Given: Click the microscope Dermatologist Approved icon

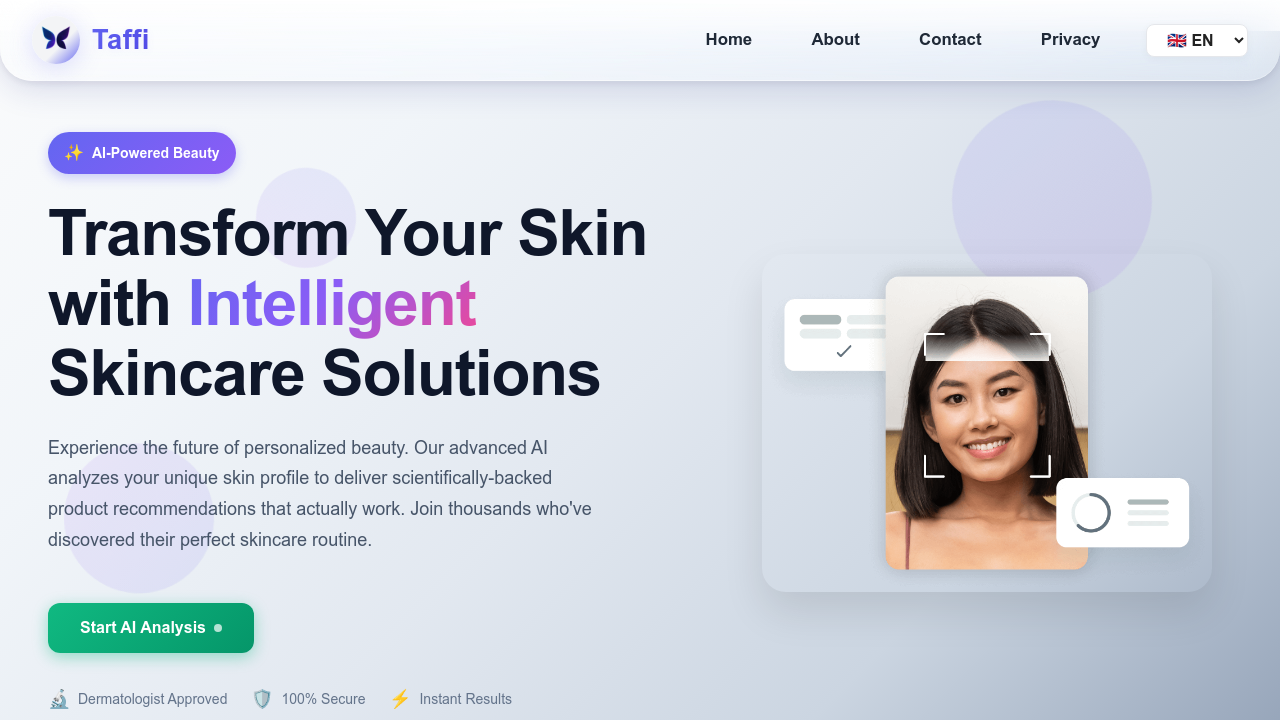Looking at the screenshot, I should pyautogui.click(x=59, y=699).
